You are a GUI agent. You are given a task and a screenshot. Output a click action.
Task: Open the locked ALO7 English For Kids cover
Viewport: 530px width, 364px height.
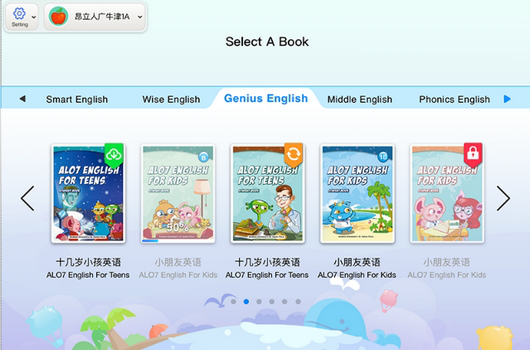pos(447,194)
